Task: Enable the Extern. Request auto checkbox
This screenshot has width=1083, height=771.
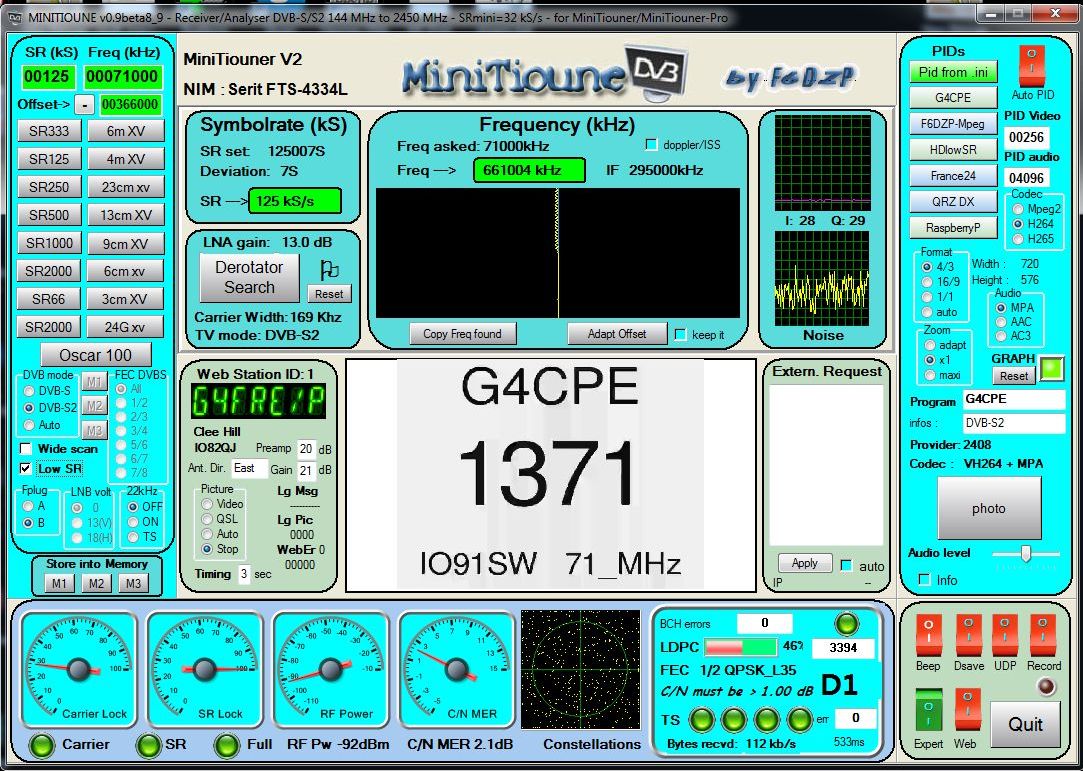Action: pyautogui.click(x=846, y=566)
